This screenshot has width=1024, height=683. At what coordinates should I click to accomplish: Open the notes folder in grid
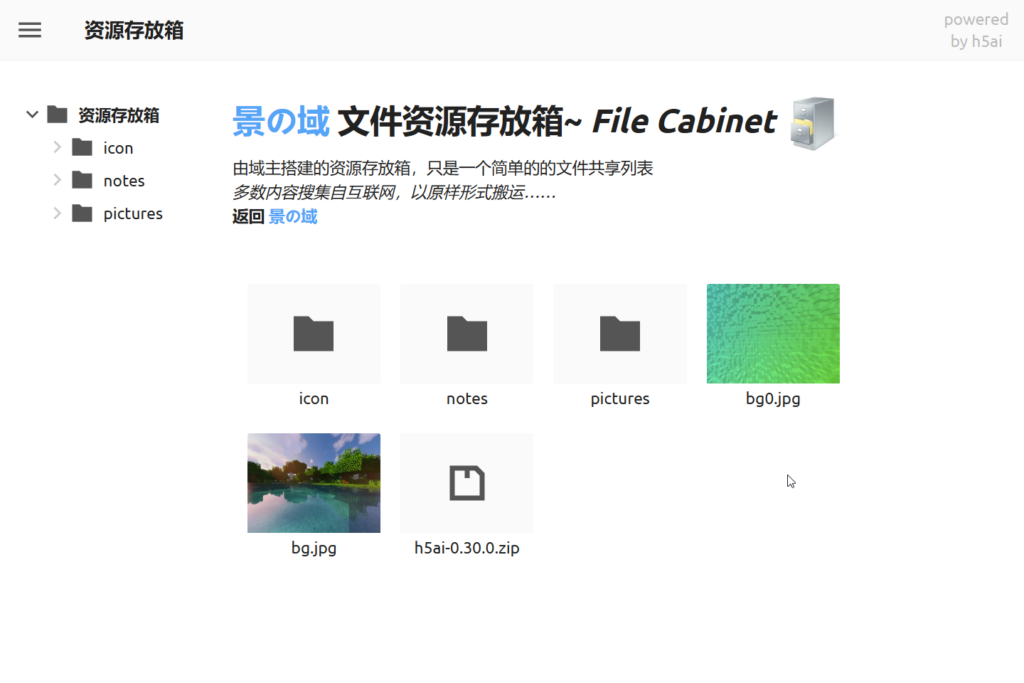point(466,334)
